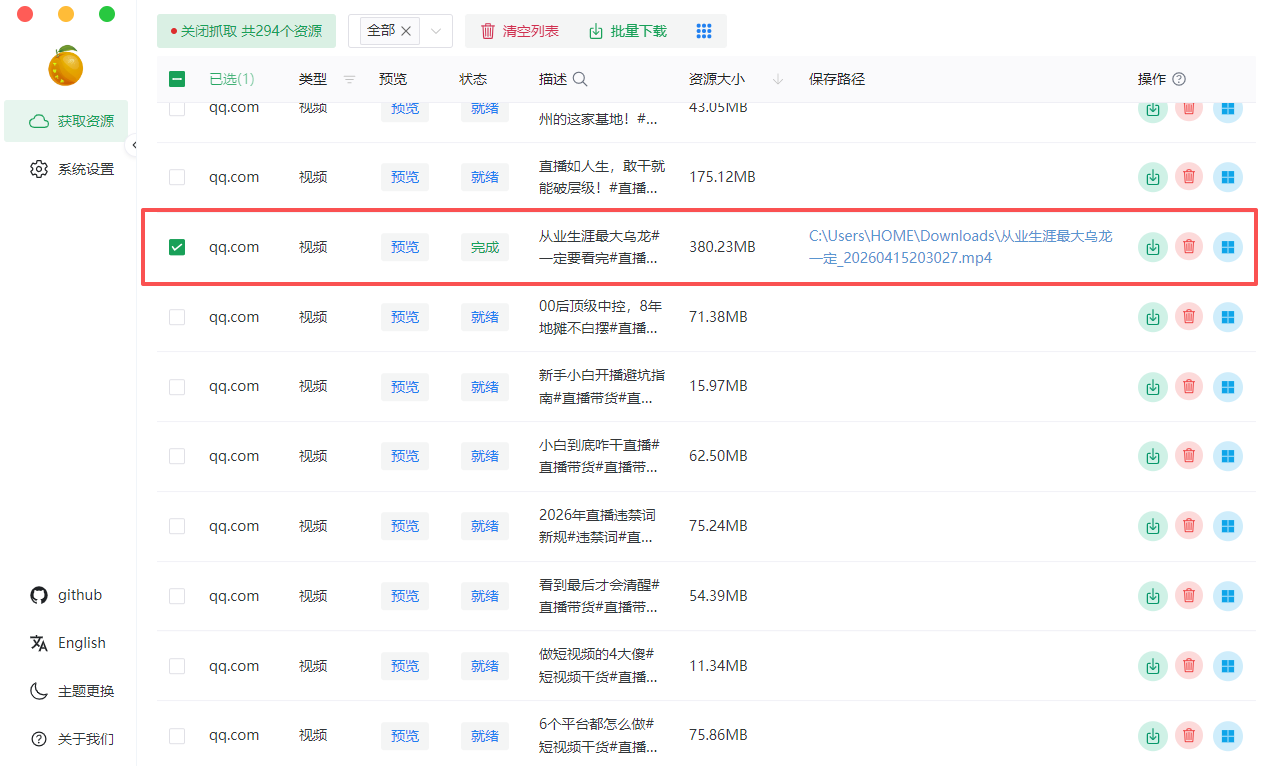The height and width of the screenshot is (766, 1265).
Task: Click search icon beside 描述 column header
Action: coord(580,80)
